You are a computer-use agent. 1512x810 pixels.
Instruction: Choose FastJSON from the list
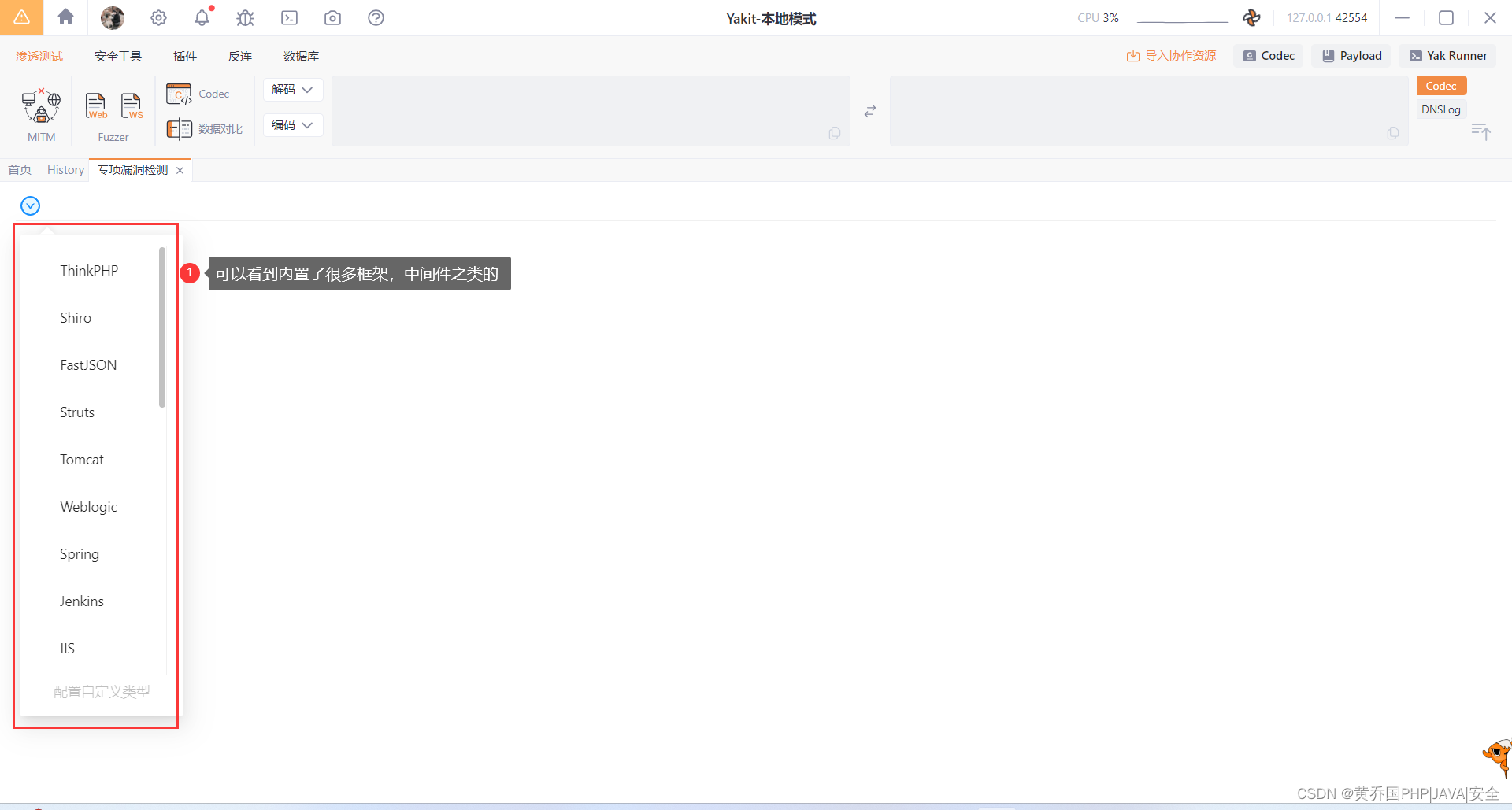[88, 365]
